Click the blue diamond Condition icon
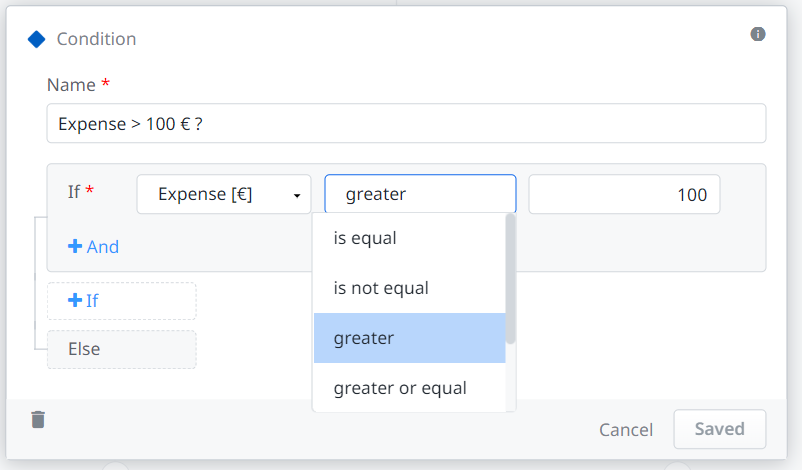The width and height of the screenshot is (802, 470). 36,39
